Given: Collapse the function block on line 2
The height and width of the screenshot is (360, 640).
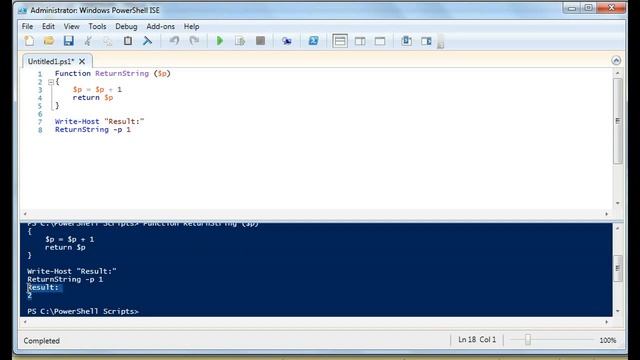Looking at the screenshot, I should pyautogui.click(x=51, y=82).
